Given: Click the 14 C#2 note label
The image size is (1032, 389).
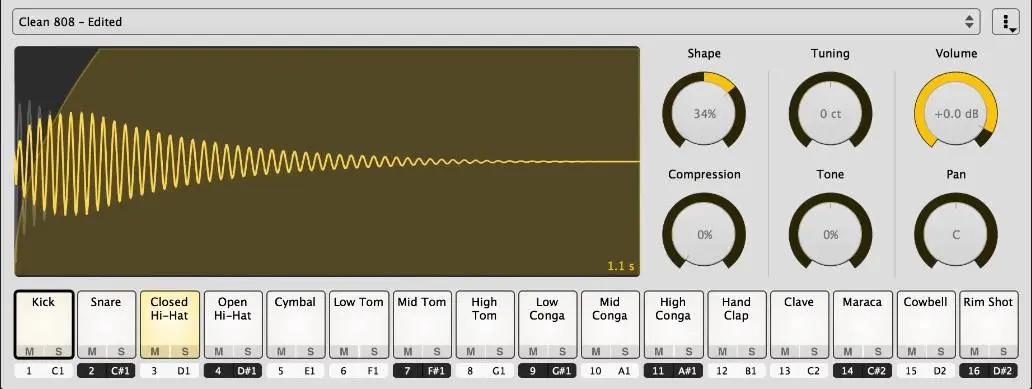Looking at the screenshot, I should coord(862,371).
